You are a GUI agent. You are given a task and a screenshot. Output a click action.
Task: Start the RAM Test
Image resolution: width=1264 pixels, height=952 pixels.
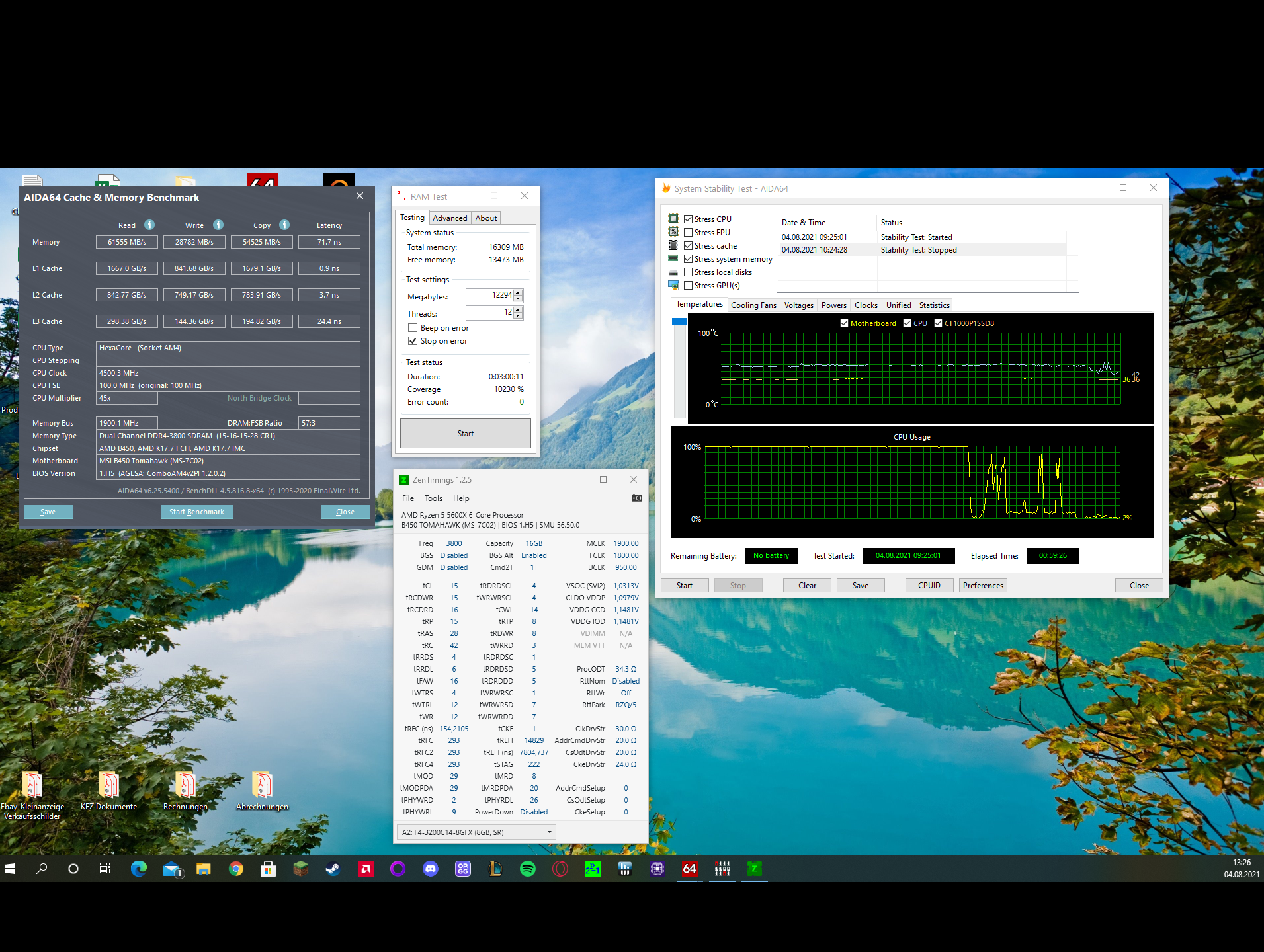click(466, 434)
